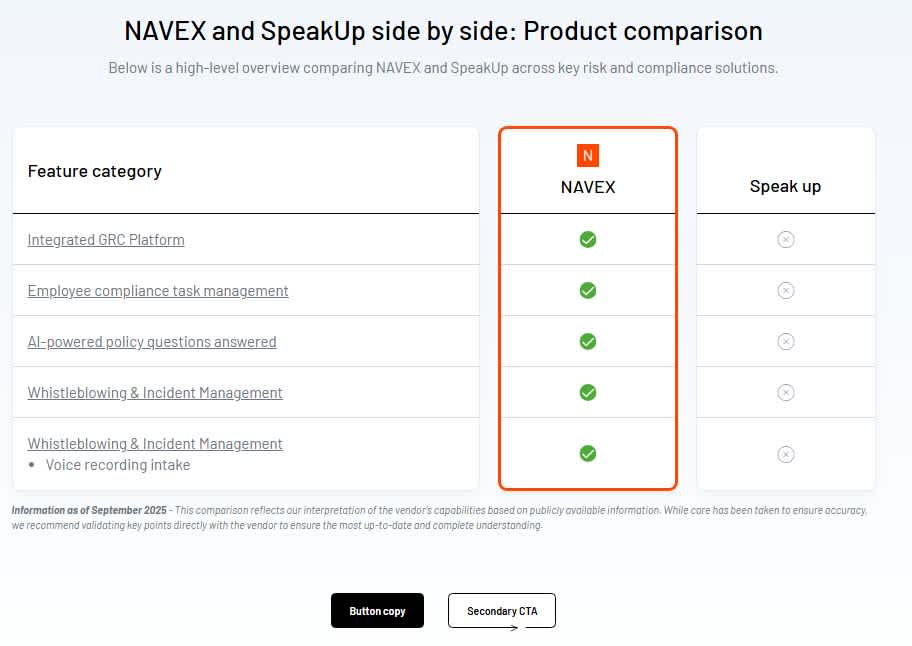The width and height of the screenshot is (912, 646).
Task: Follow the AI-powered policy questions answered link
Action: [x=152, y=342]
